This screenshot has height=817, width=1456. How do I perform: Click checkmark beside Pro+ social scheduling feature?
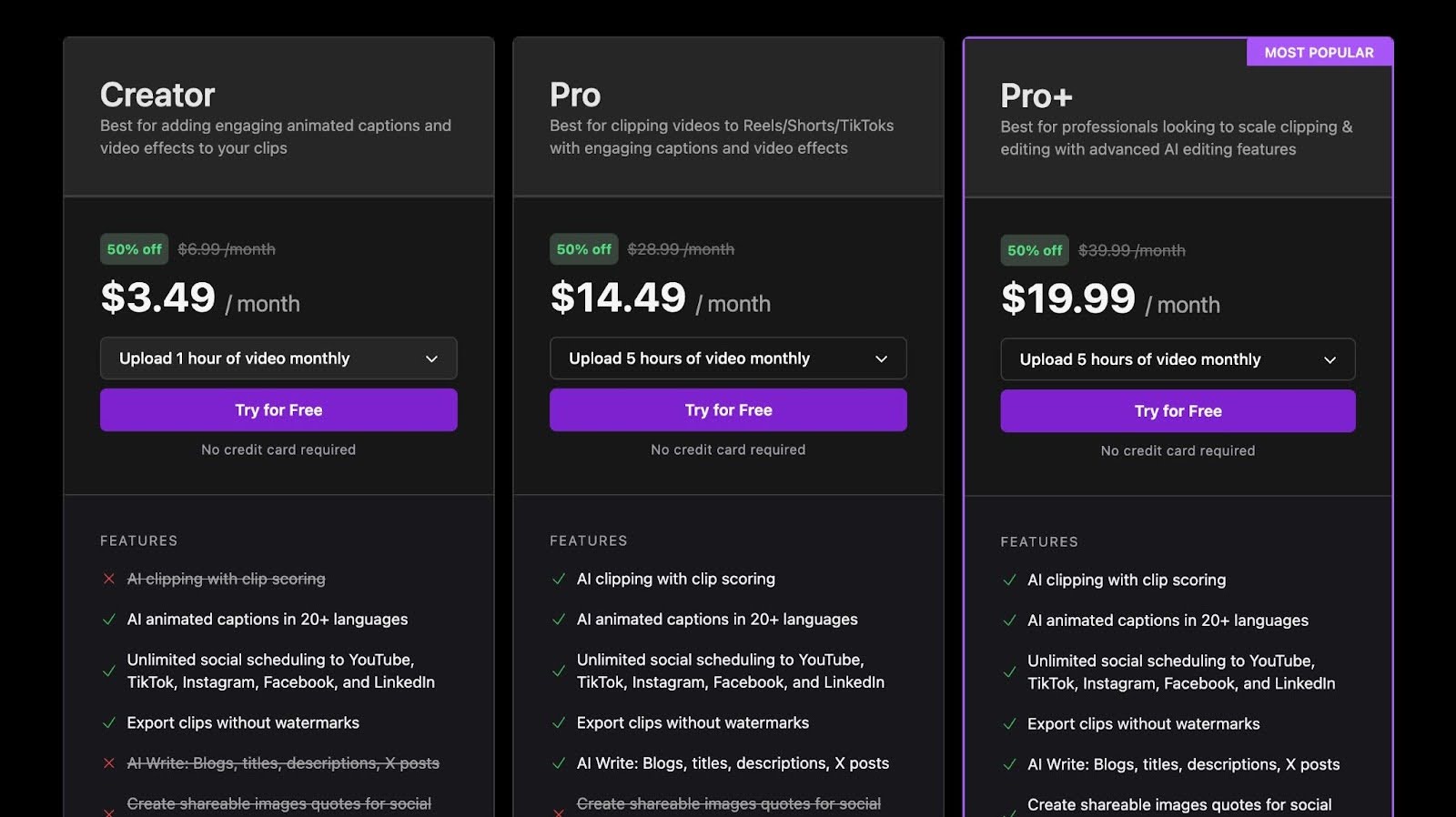coord(1009,672)
